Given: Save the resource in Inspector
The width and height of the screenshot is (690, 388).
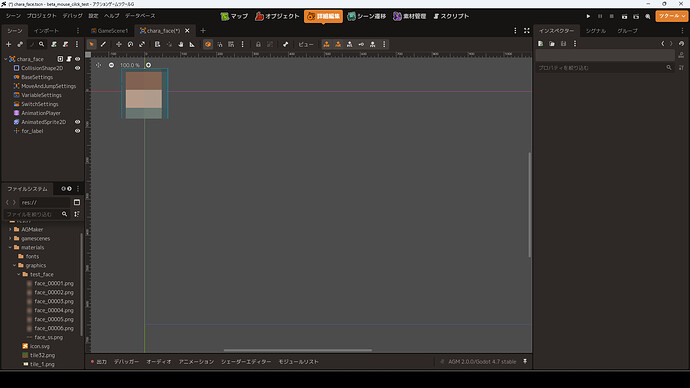Looking at the screenshot, I should pyautogui.click(x=563, y=44).
